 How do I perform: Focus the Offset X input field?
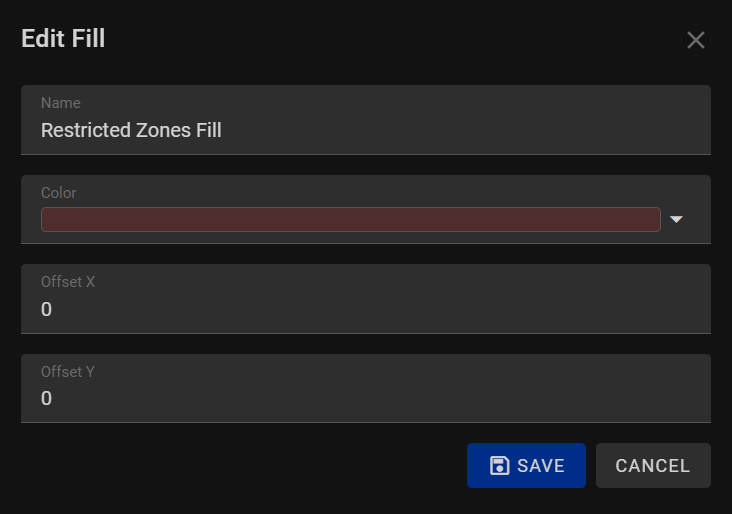click(x=366, y=299)
